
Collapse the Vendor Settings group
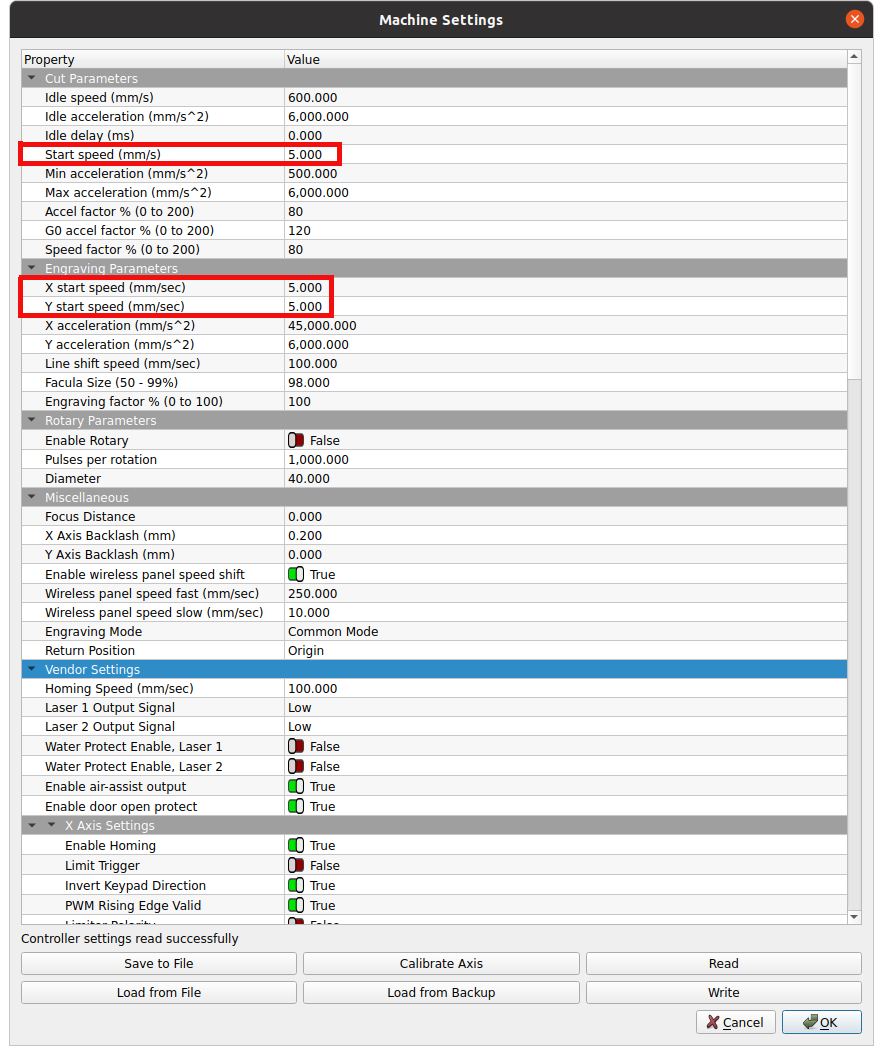pyautogui.click(x=32, y=670)
